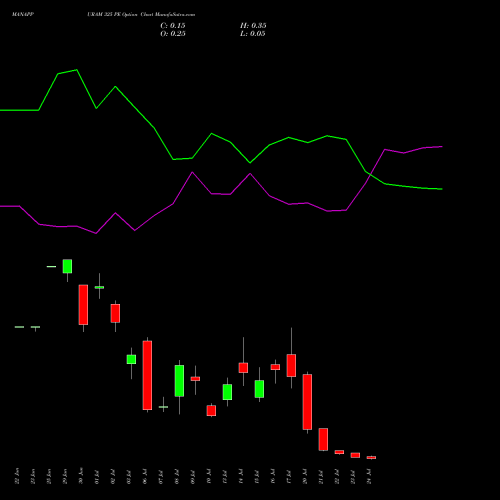Click the '17 Jul' date axis label
Image resolution: width=500 pixels, height=500 pixels.
point(289,477)
